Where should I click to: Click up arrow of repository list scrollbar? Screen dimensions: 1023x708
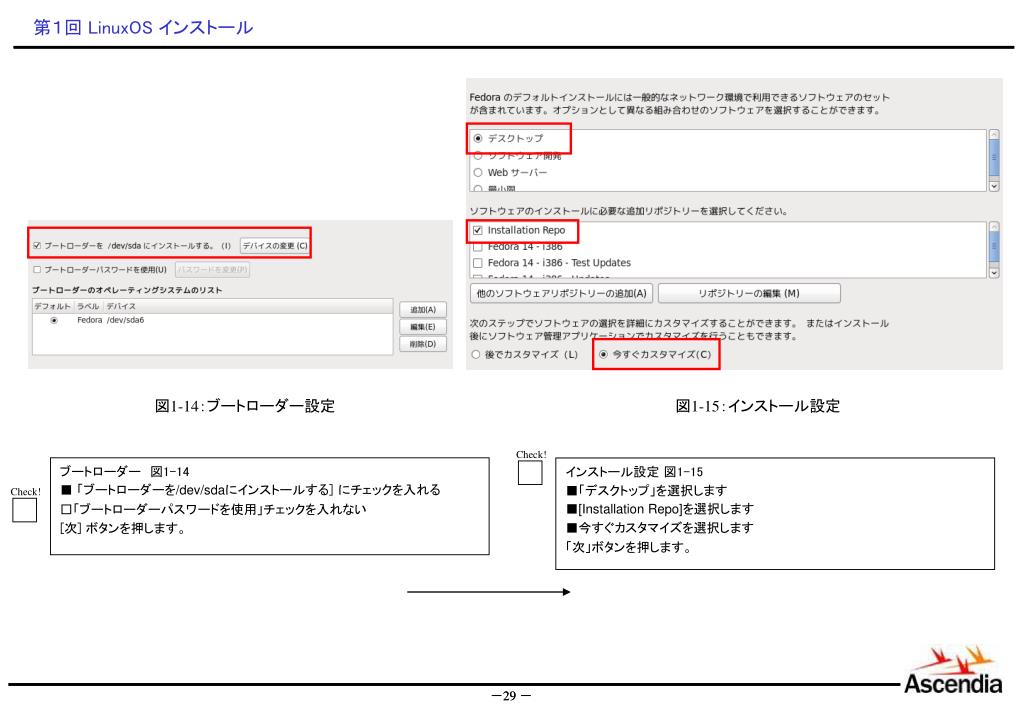(x=994, y=226)
